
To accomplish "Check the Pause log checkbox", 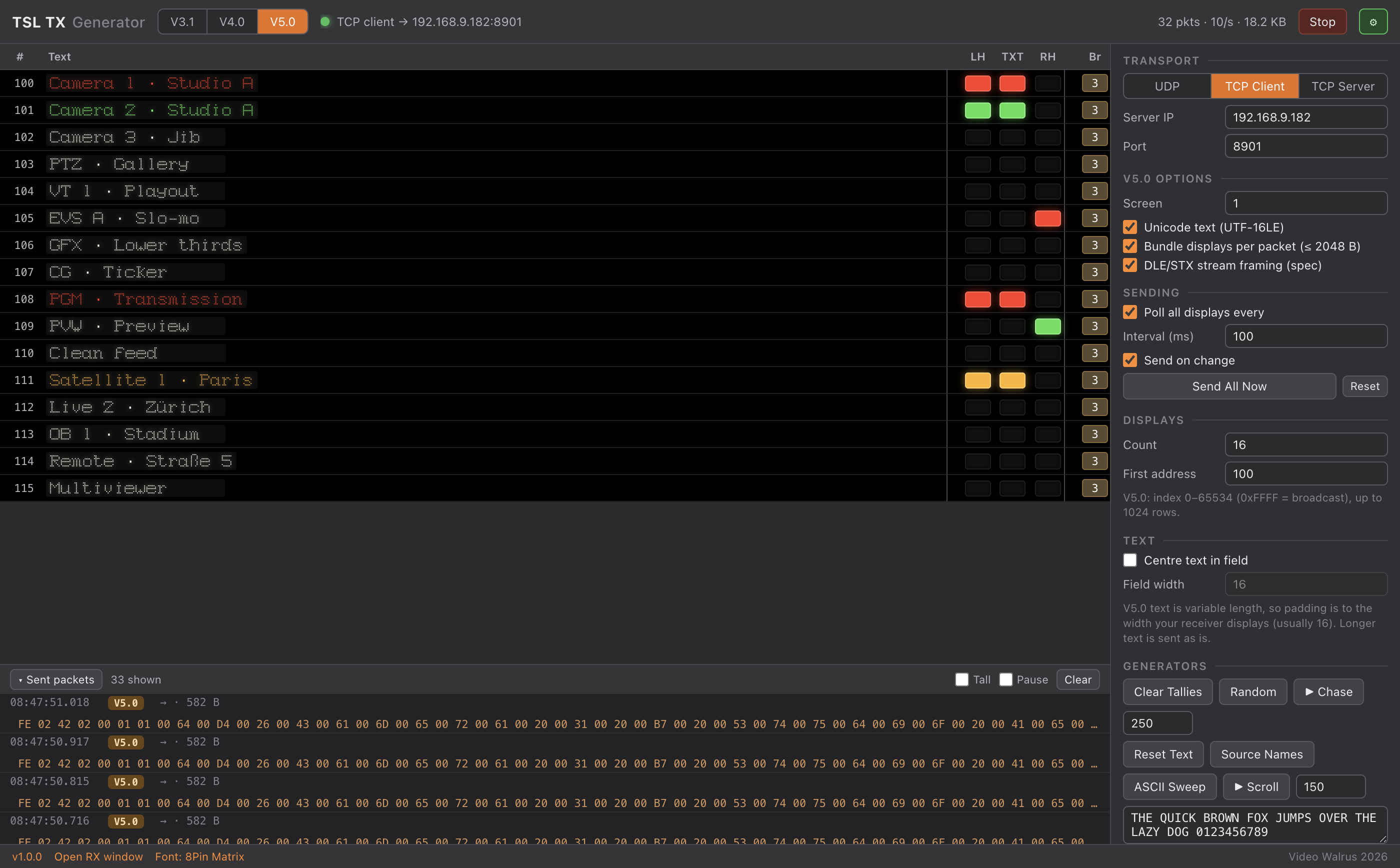I will pyautogui.click(x=1005, y=679).
